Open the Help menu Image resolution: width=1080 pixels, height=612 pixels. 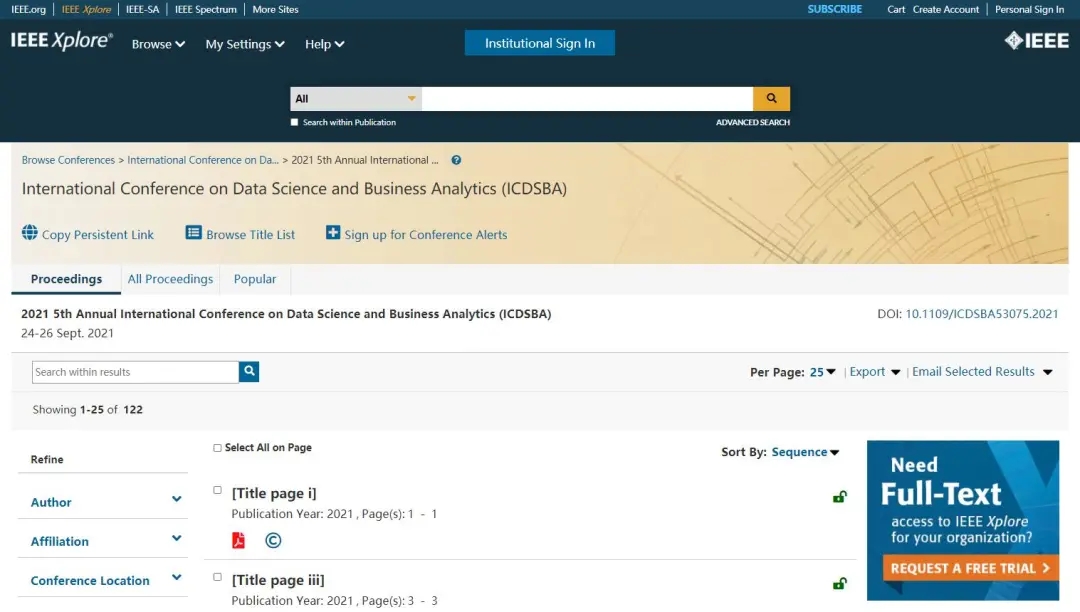pos(324,44)
